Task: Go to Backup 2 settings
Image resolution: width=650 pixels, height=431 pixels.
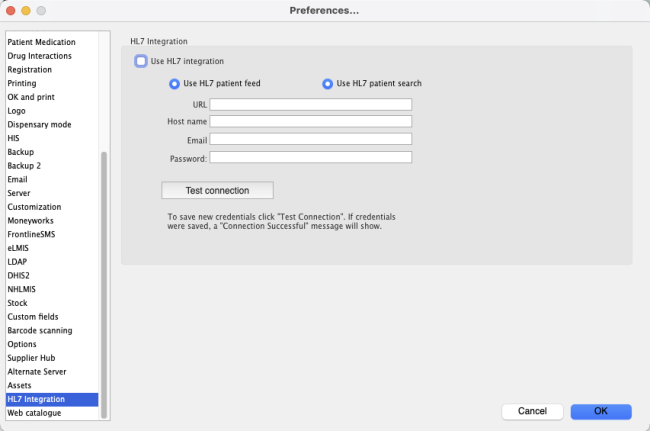Action: (25, 165)
